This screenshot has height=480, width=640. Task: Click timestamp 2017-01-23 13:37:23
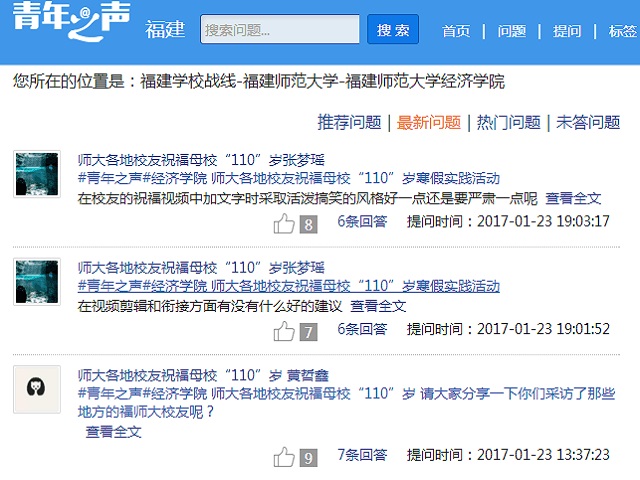pos(543,455)
